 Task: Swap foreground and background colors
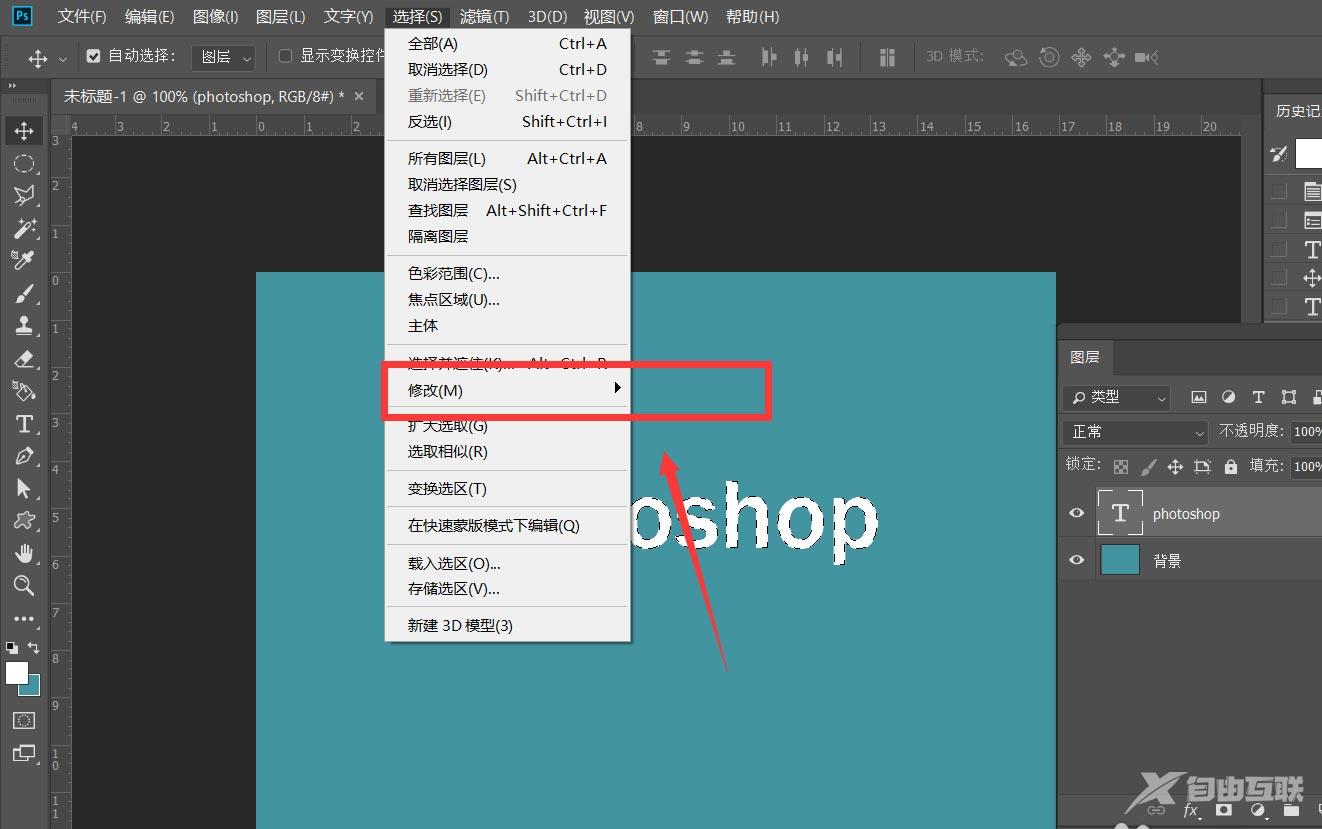34,648
